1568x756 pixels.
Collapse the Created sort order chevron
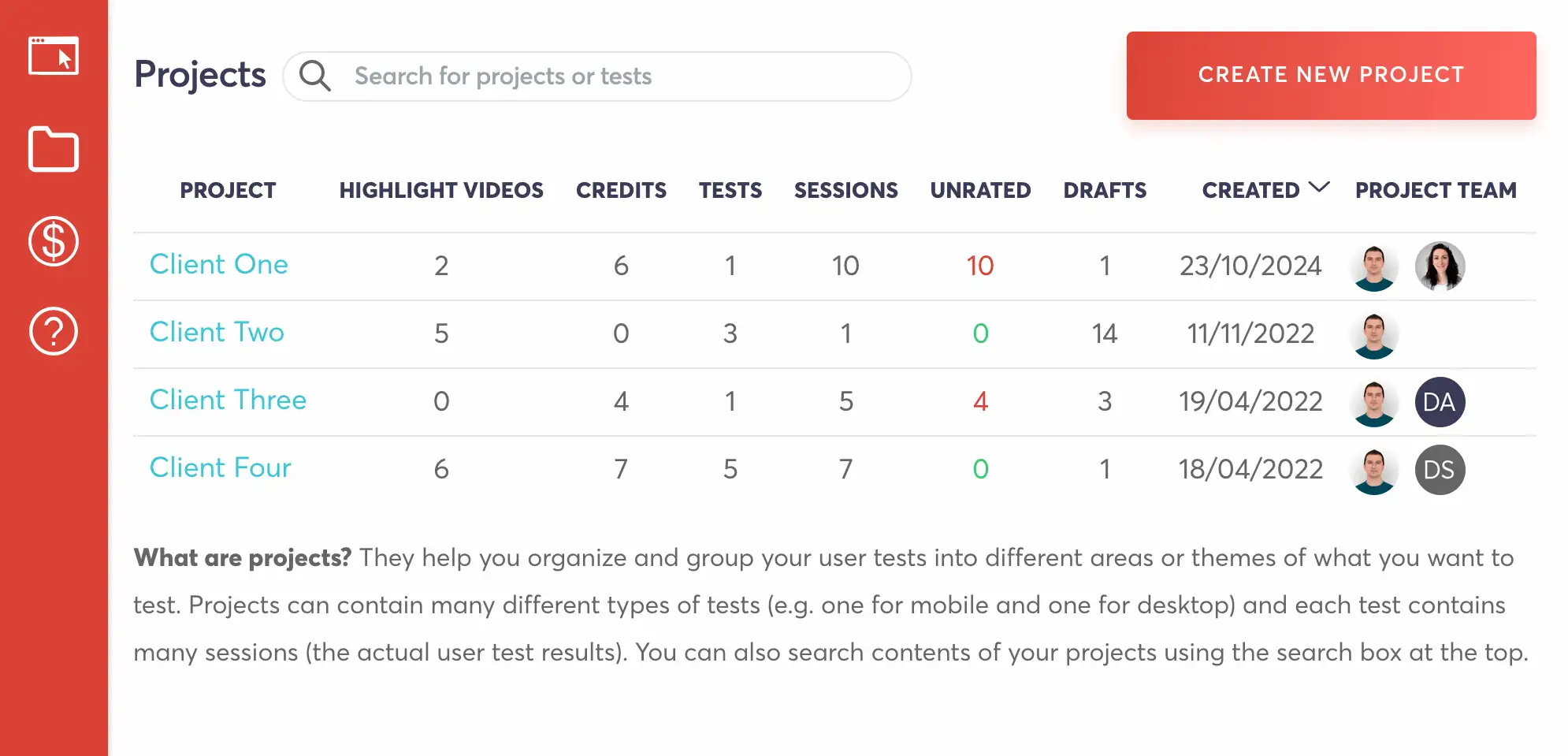(1318, 188)
